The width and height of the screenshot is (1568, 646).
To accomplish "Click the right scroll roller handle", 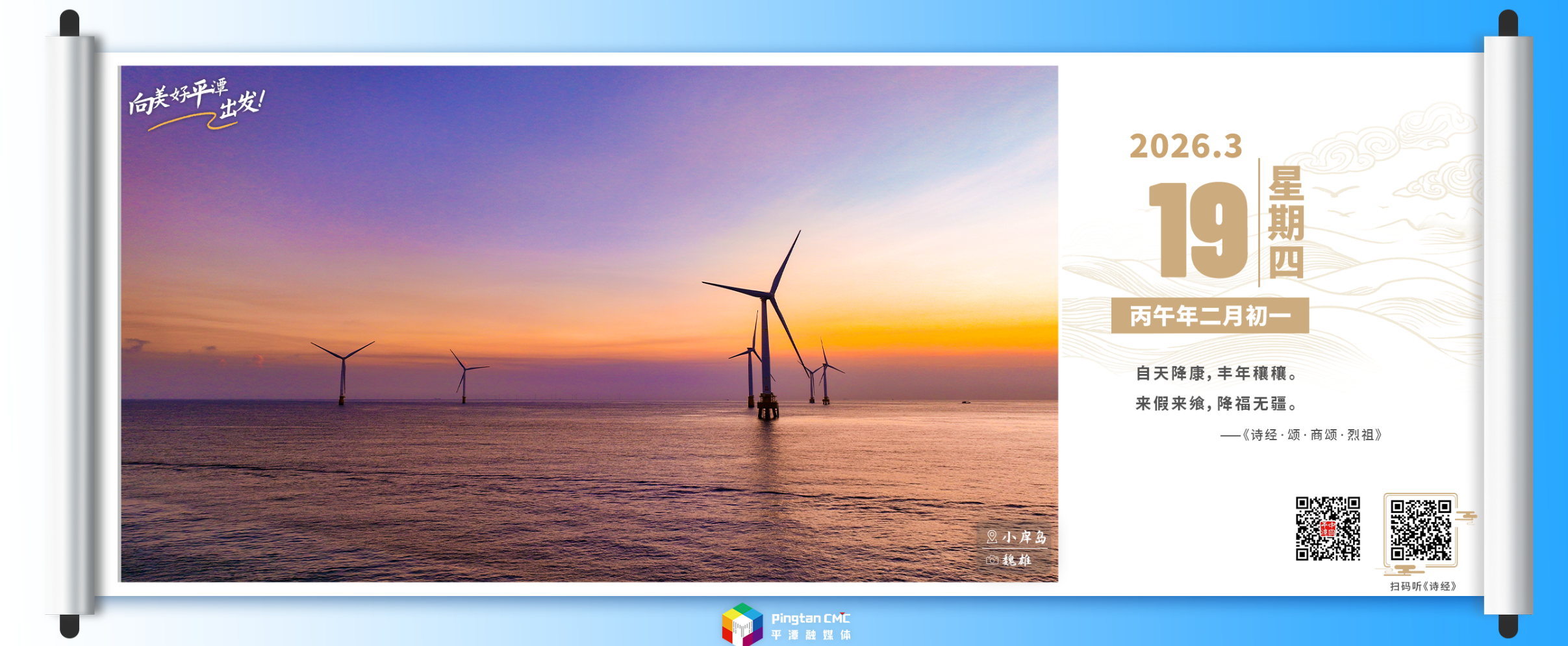I will pyautogui.click(x=1508, y=325).
